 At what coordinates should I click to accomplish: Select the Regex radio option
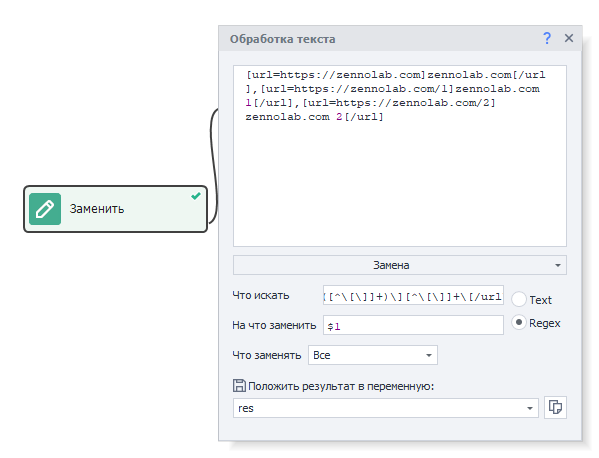519,323
